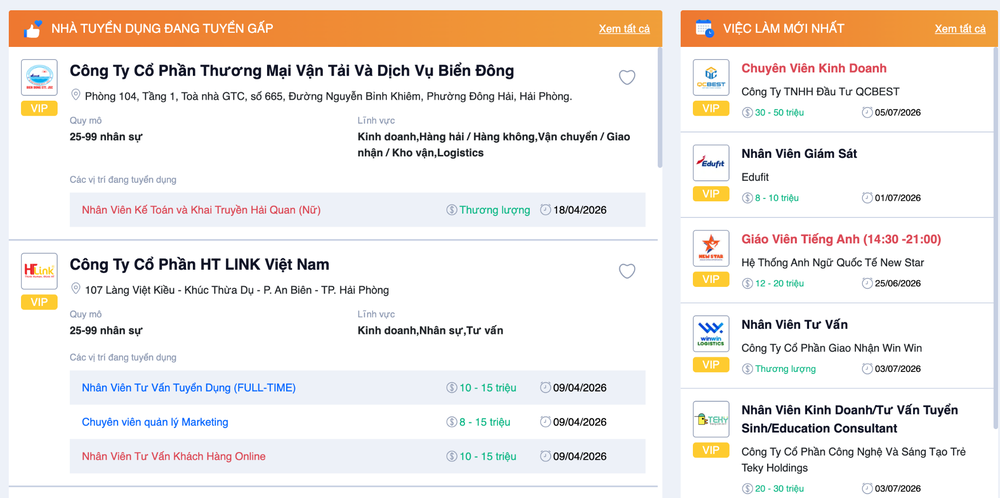Click the location pin icon for HT LINK address
Screen dimensions: 1000x498
click(75, 289)
